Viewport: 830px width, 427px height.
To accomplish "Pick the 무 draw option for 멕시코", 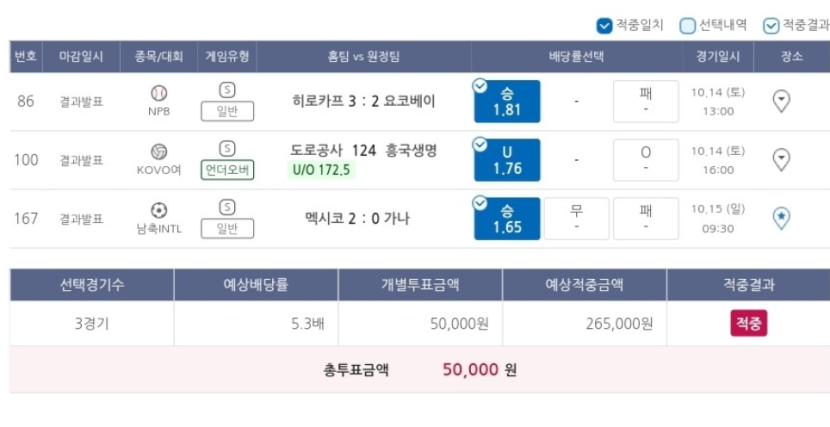I will click(576, 219).
